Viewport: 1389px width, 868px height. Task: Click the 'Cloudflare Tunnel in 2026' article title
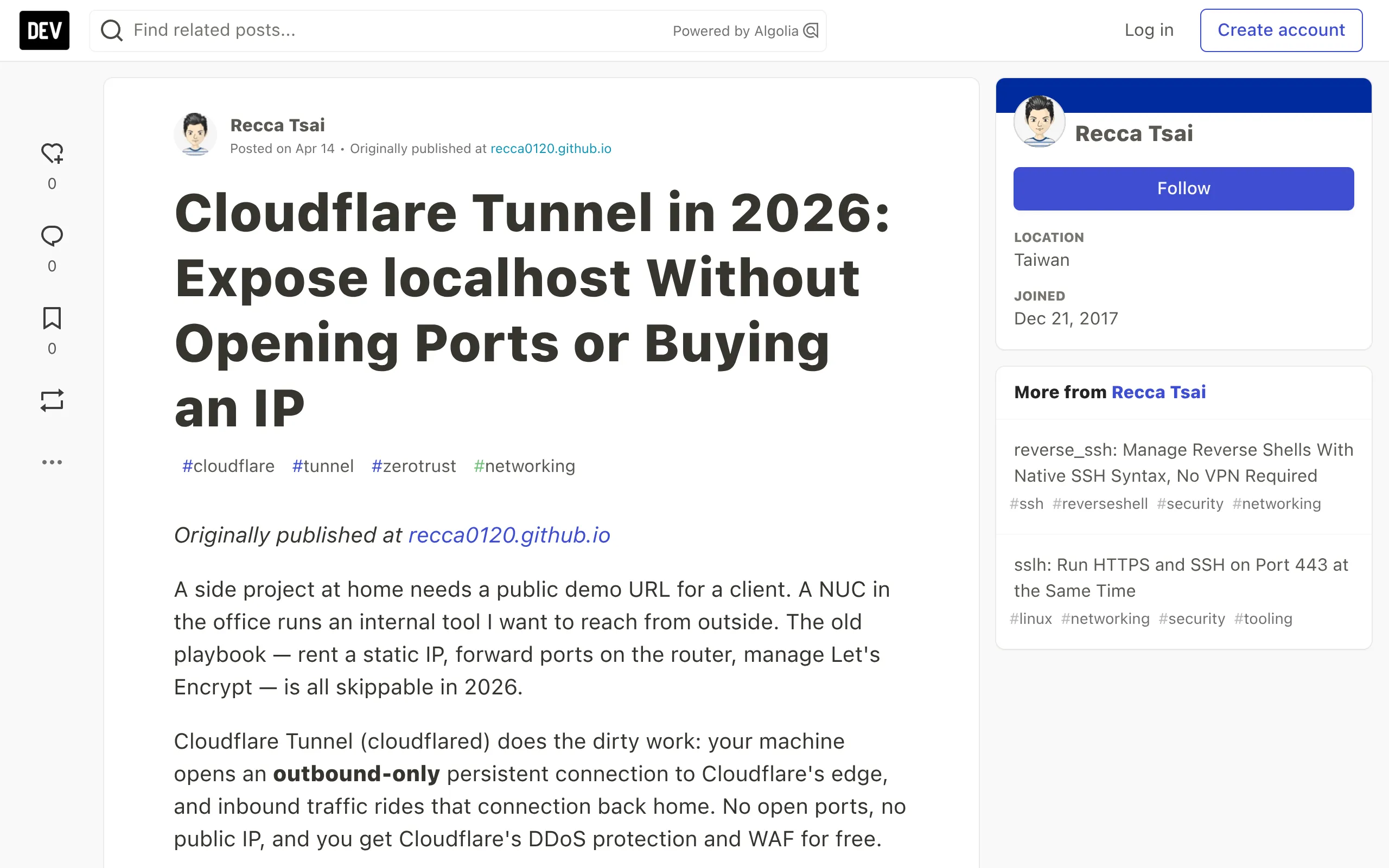pyautogui.click(x=532, y=310)
